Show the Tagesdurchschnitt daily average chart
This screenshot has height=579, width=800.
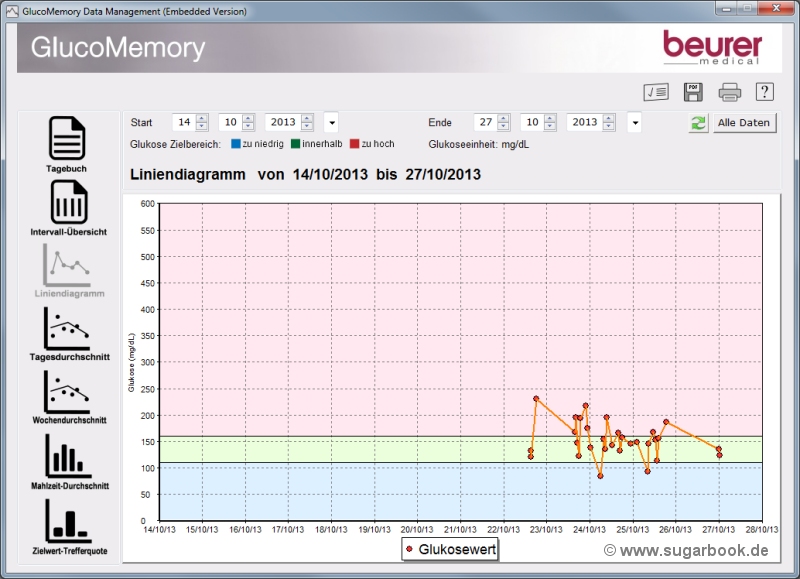coord(69,334)
